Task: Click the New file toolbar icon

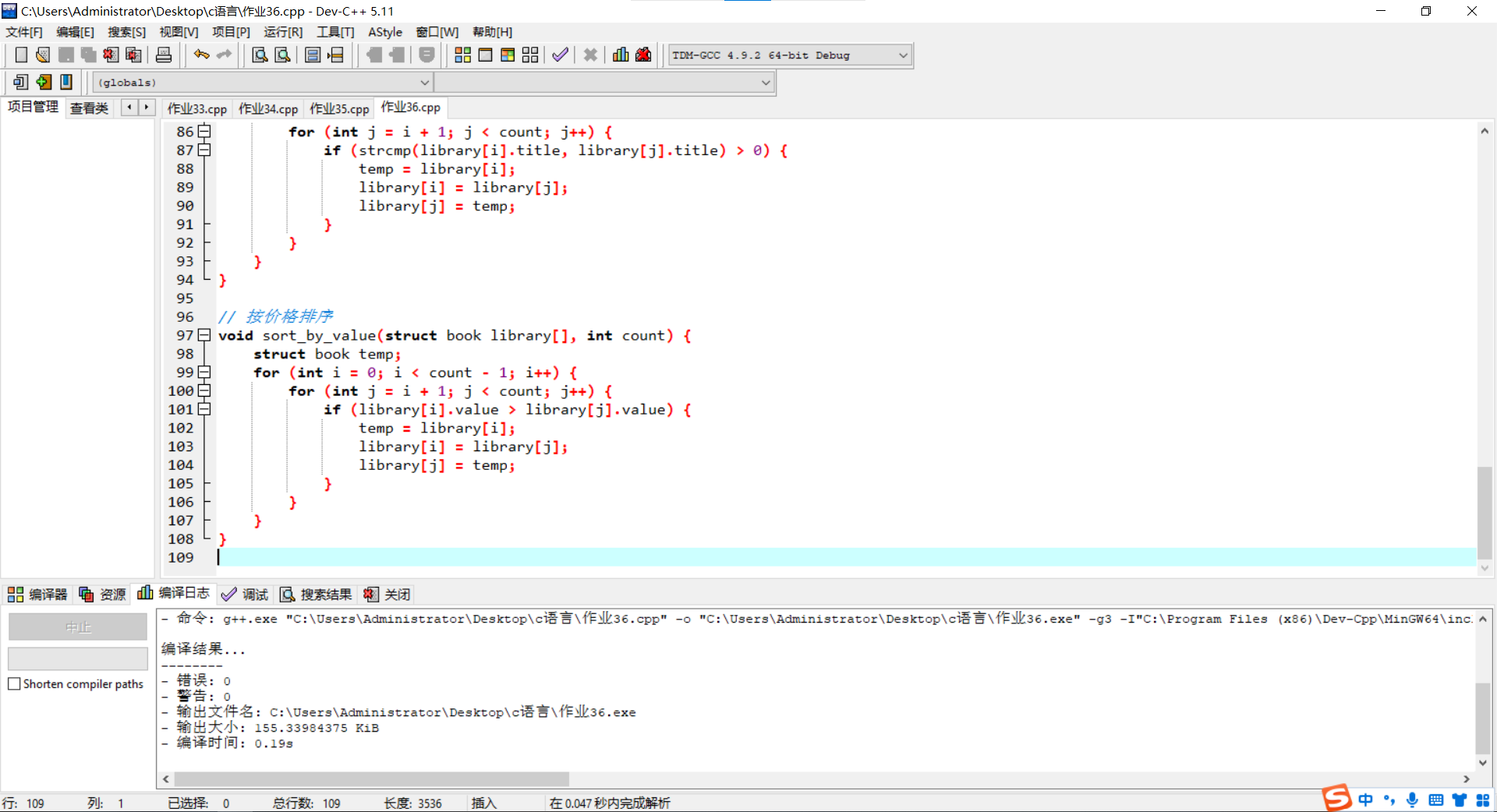Action: 21,55
